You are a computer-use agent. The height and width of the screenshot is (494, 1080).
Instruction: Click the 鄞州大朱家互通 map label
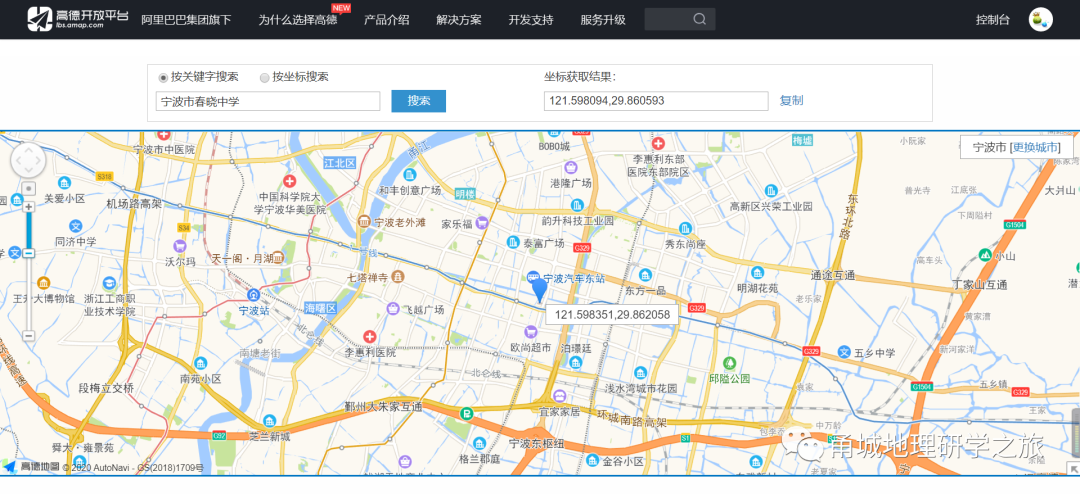384,407
